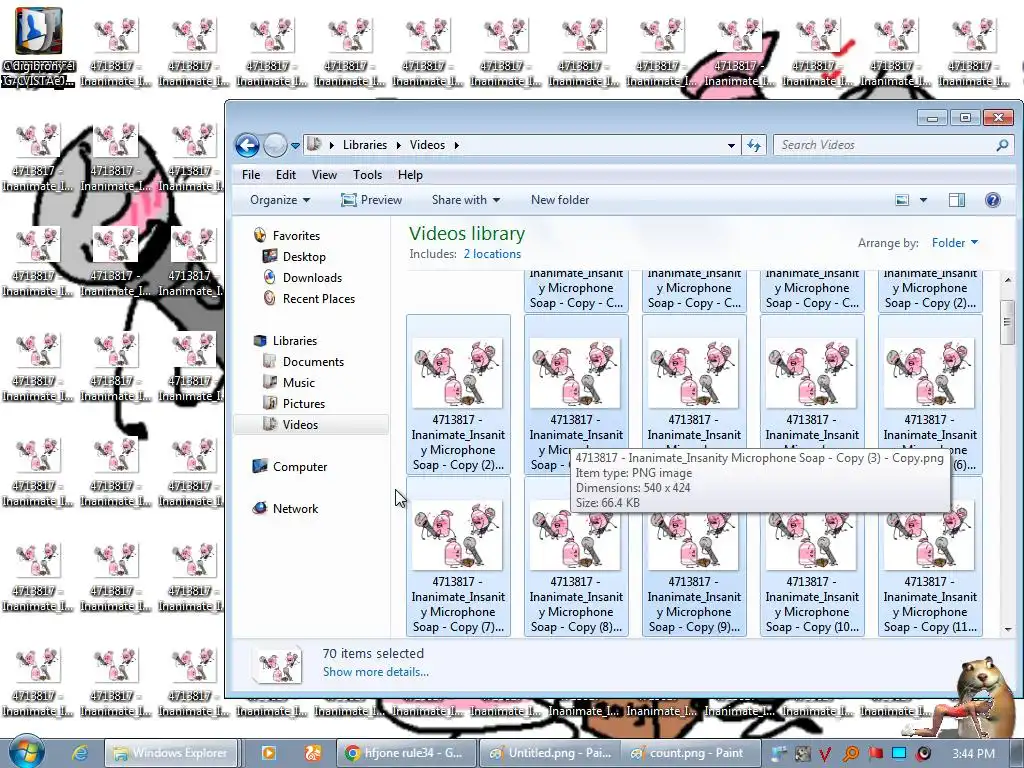Open the view options dropdown arrow
This screenshot has width=1024, height=768.
tap(923, 200)
